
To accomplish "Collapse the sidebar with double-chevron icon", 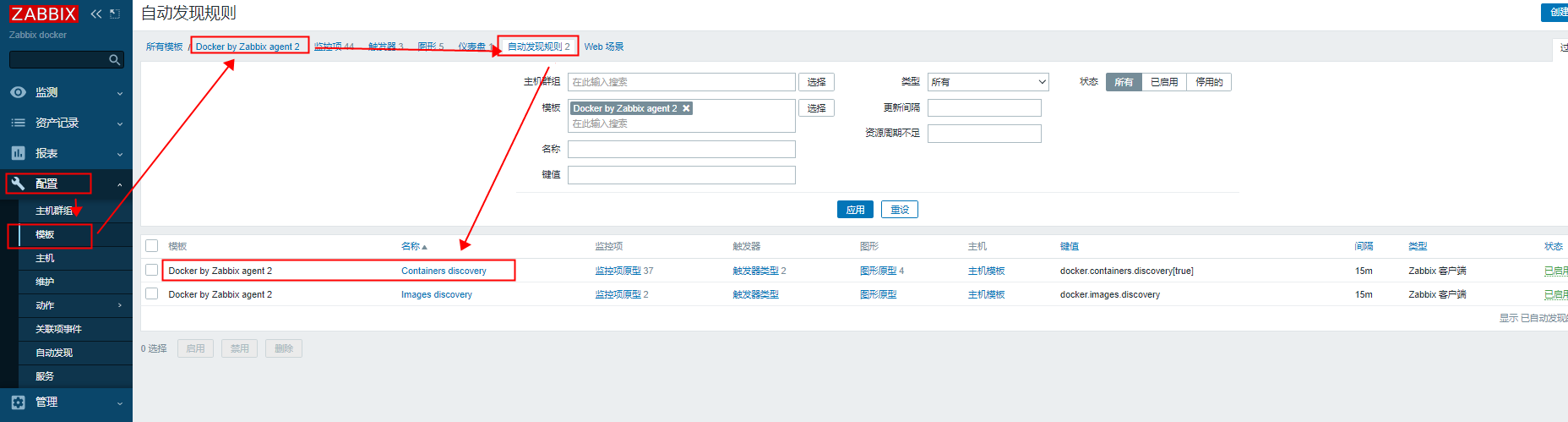I will (96, 14).
